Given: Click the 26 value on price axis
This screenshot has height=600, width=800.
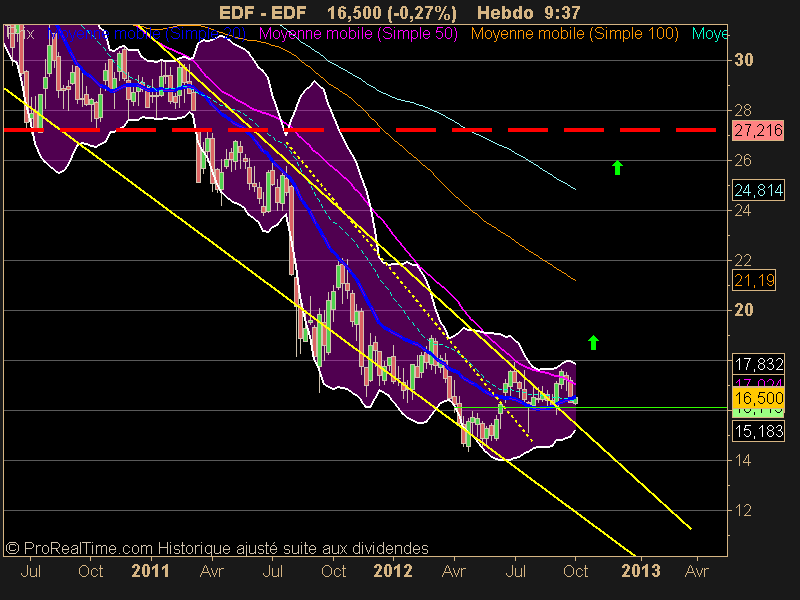Looking at the screenshot, I should (743, 161).
